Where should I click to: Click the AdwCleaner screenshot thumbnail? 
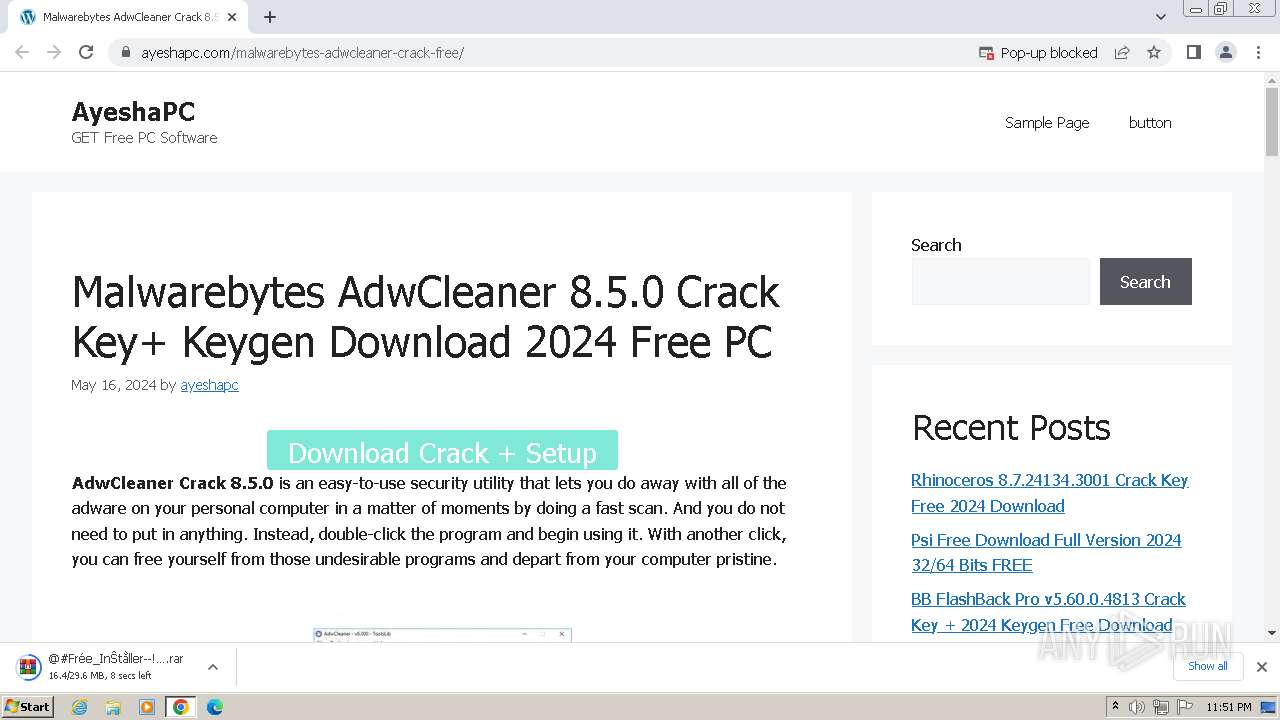click(x=442, y=634)
